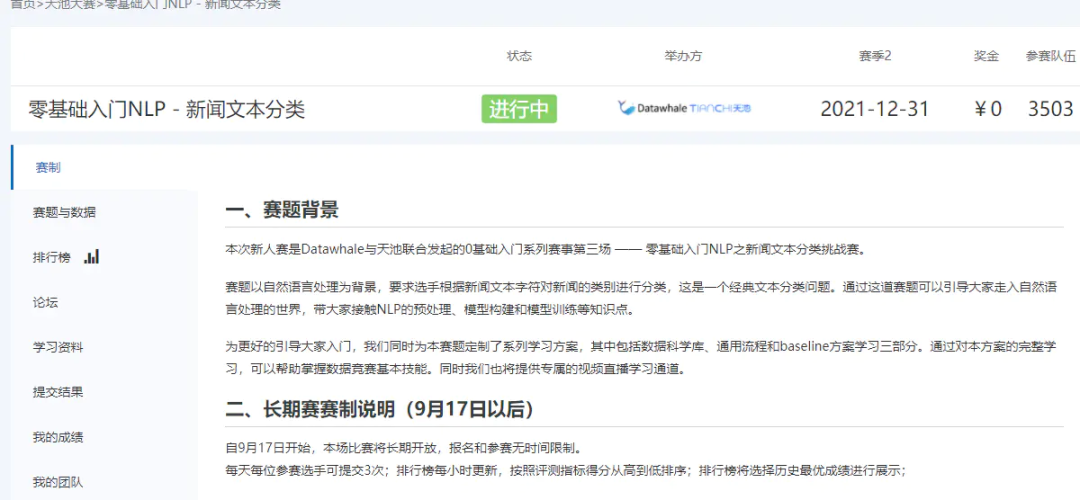Click the green 进行中 status badge

[519, 109]
